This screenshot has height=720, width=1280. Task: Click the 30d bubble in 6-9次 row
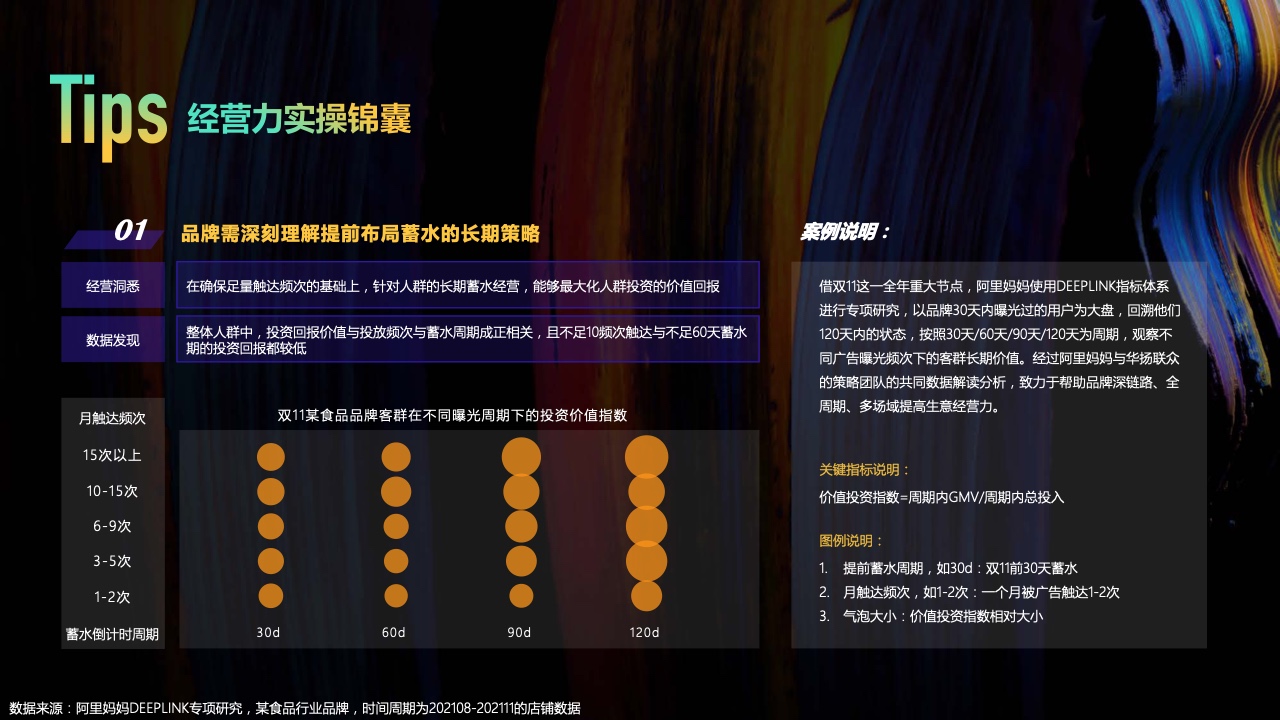tap(271, 526)
